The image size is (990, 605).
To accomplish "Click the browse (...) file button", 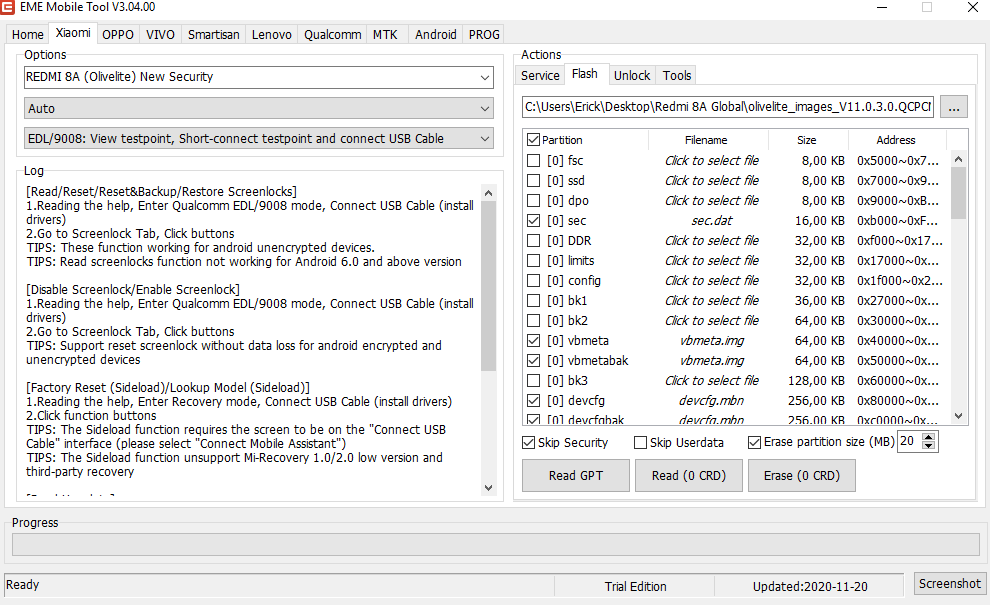I will [x=953, y=106].
